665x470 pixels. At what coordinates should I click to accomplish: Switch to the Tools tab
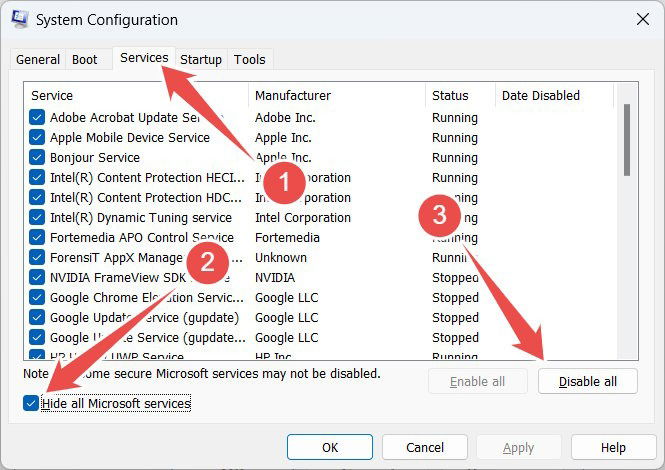pyautogui.click(x=249, y=59)
